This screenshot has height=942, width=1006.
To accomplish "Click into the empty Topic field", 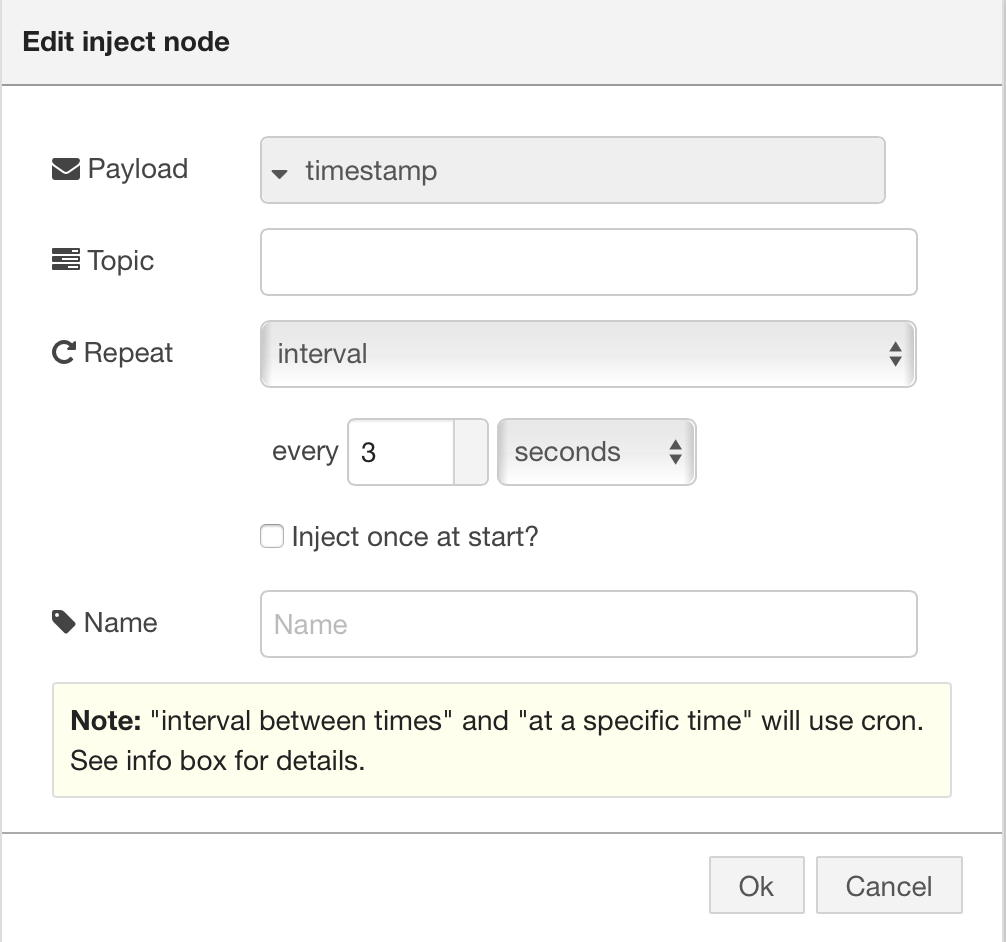I will tap(588, 261).
